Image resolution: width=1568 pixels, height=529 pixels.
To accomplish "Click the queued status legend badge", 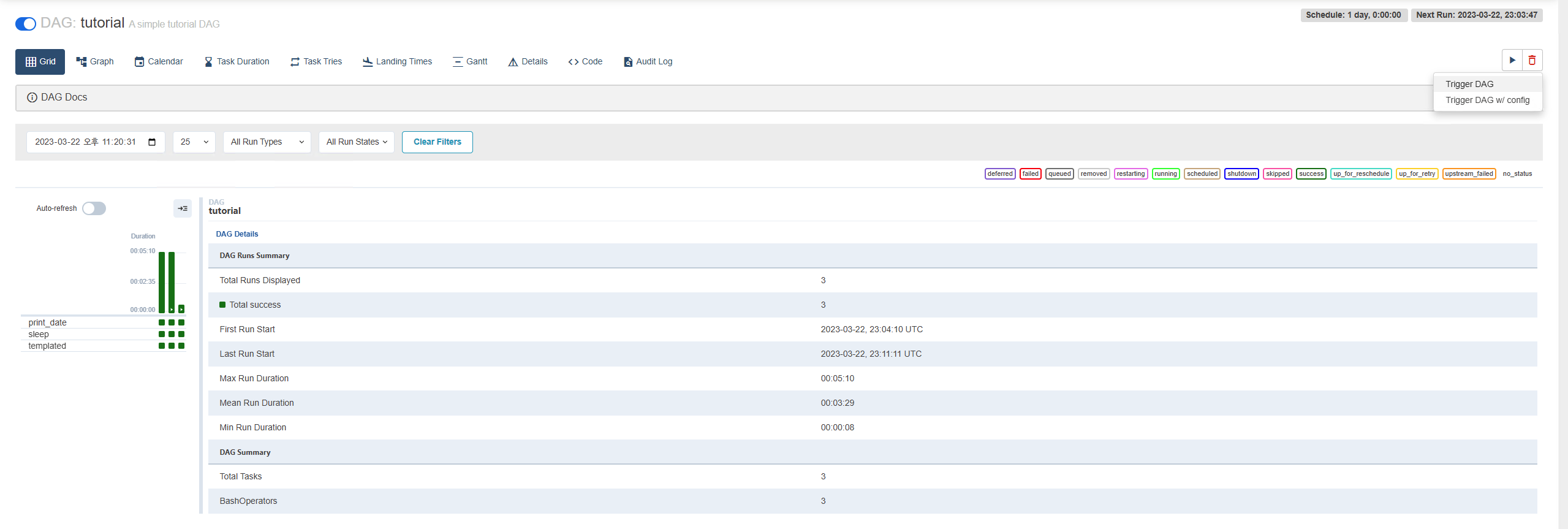I will [1059, 174].
